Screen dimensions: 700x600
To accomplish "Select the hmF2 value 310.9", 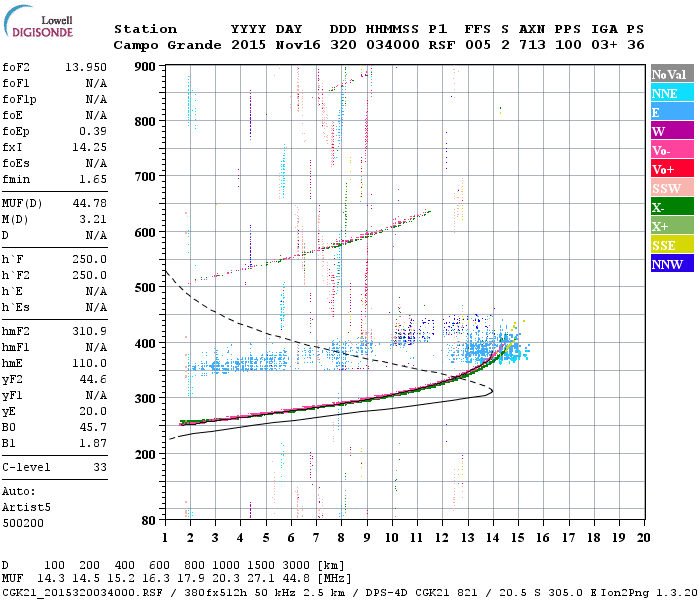I will (x=90, y=331).
